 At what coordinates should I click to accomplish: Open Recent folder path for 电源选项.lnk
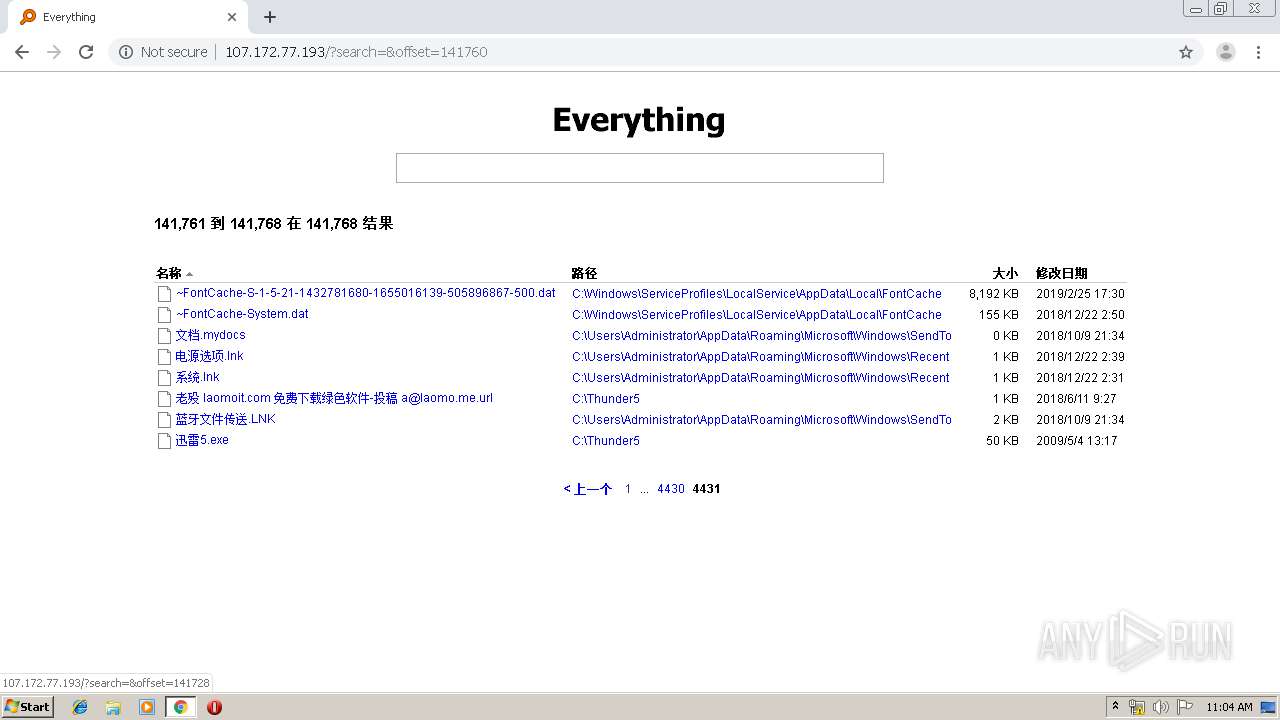pos(761,357)
